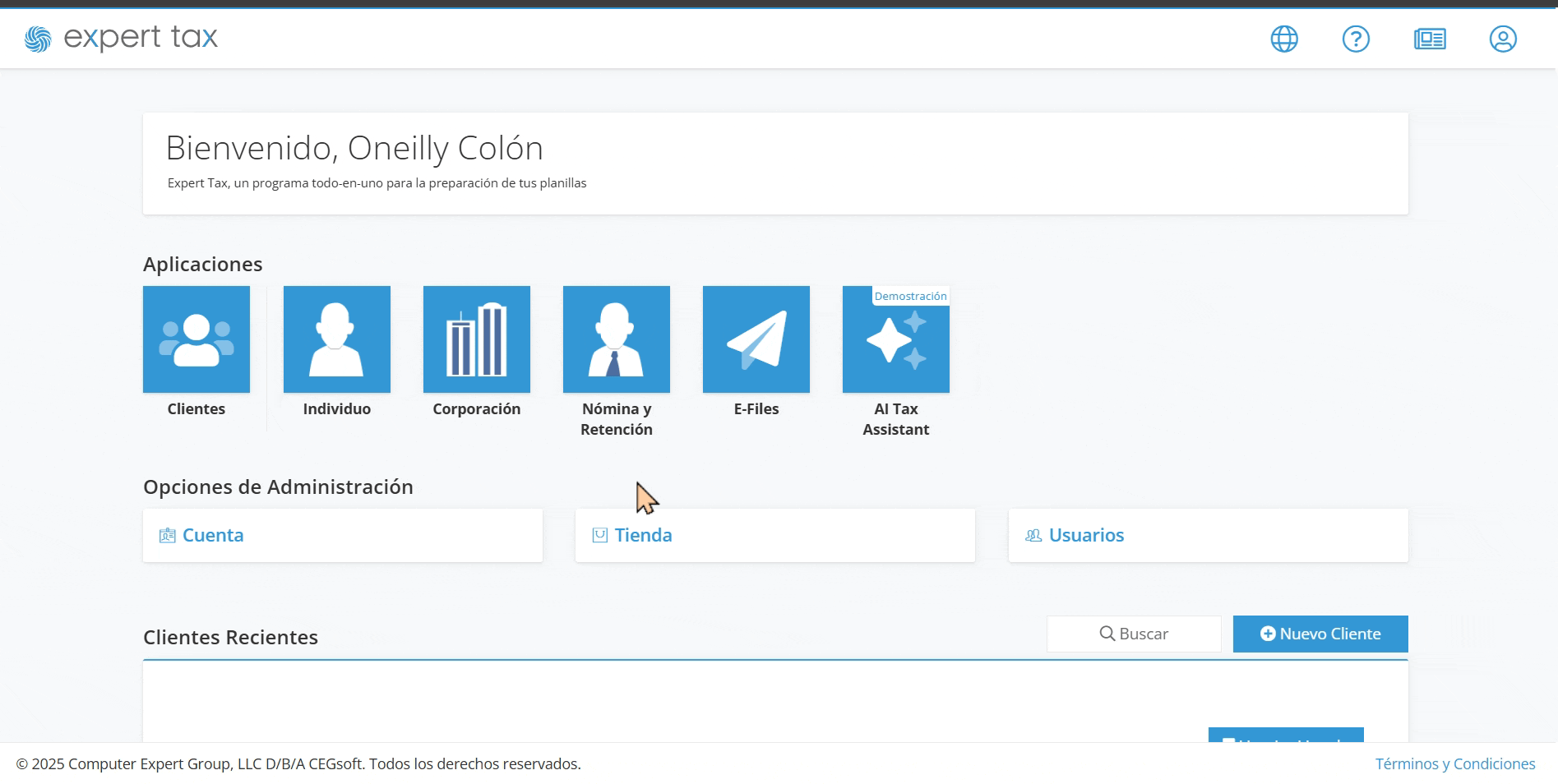Launch the E-Files paper plane tile
The image size is (1558, 784).
(x=756, y=339)
